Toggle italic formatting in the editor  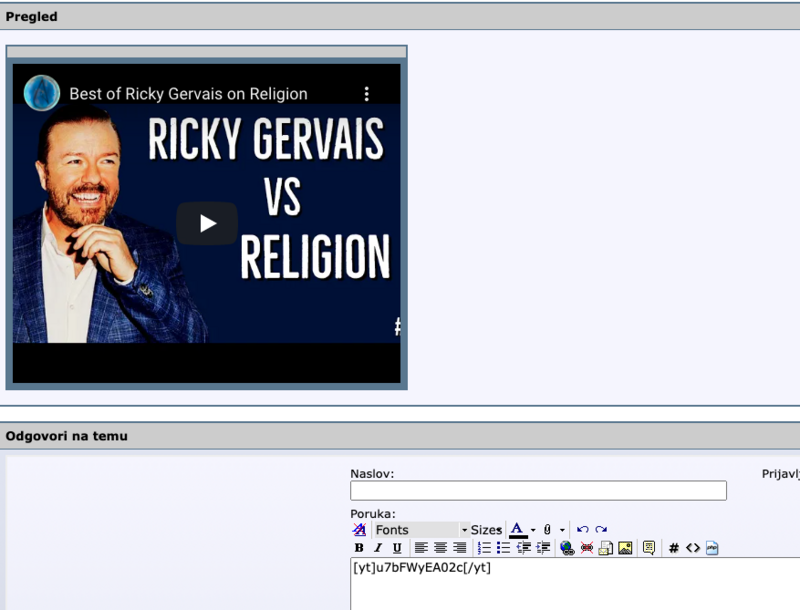(378, 548)
